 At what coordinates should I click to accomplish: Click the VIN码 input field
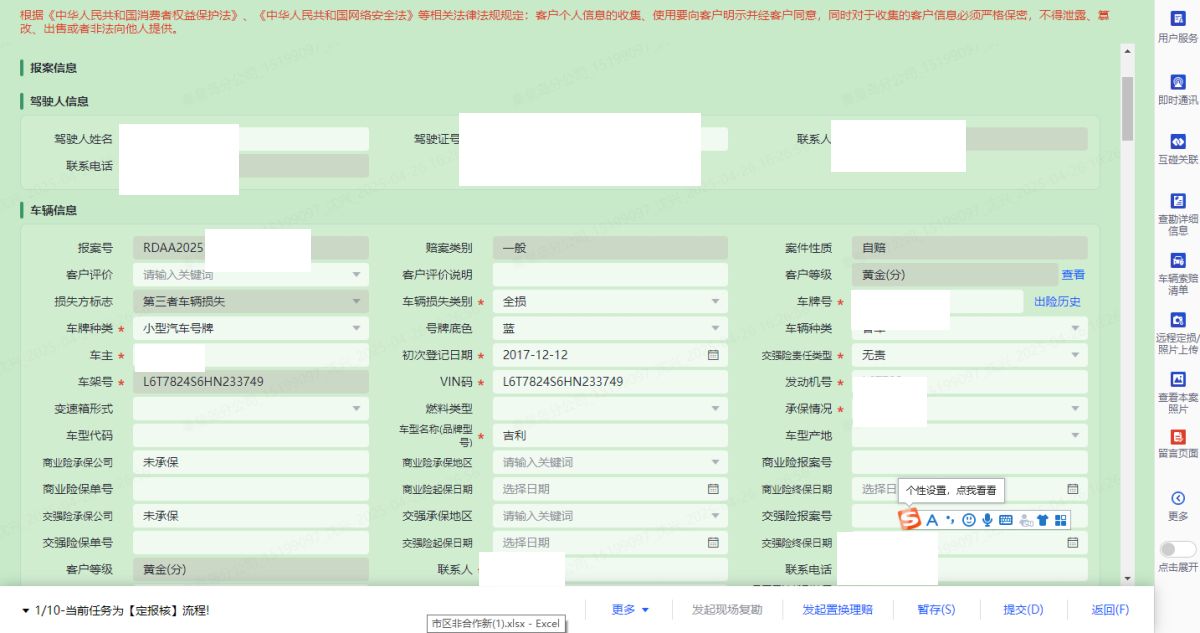click(610, 382)
